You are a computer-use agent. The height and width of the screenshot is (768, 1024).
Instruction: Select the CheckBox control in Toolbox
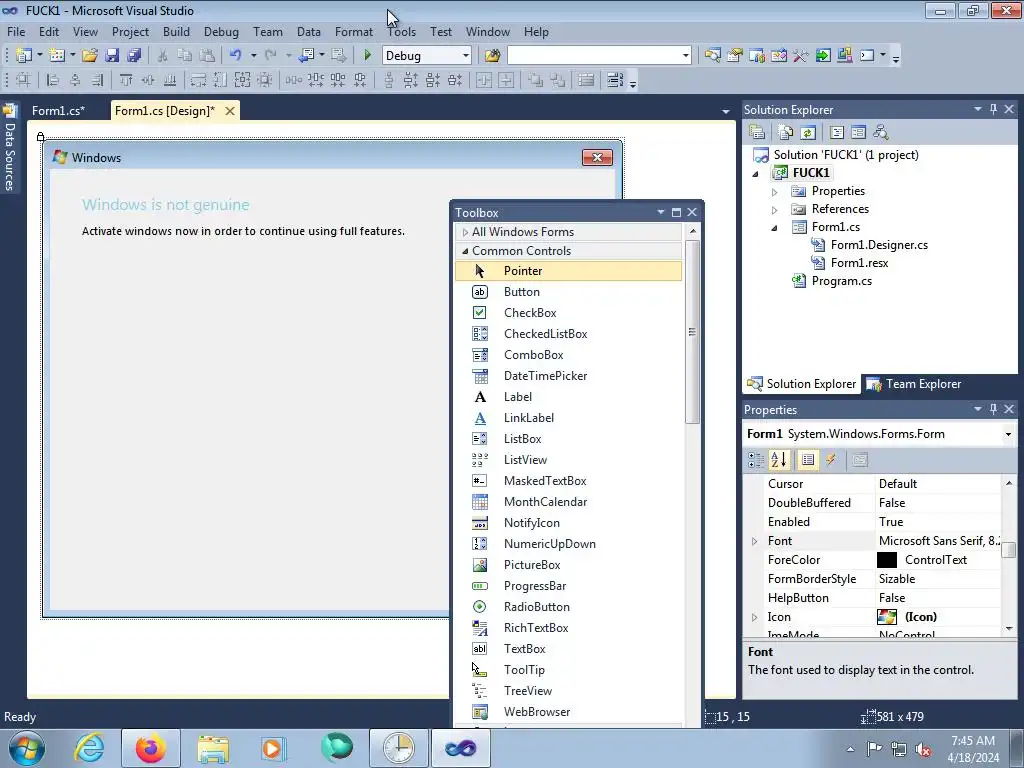(x=568, y=313)
